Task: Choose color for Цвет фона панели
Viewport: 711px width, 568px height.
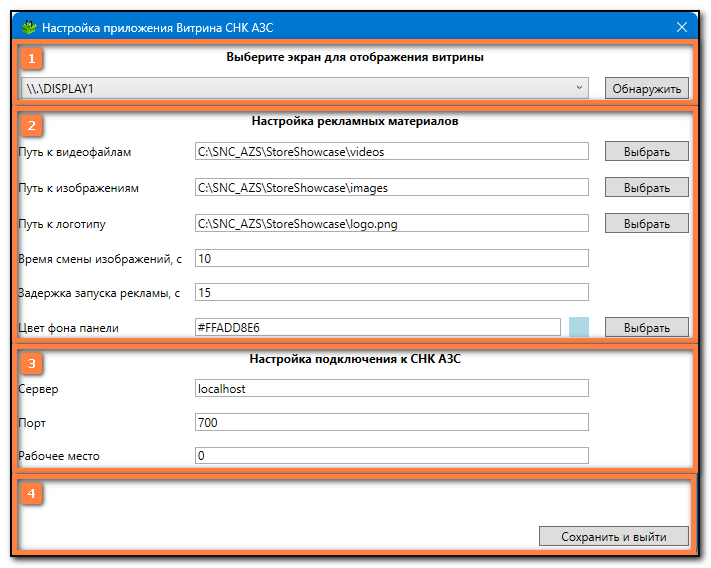Action: click(647, 327)
